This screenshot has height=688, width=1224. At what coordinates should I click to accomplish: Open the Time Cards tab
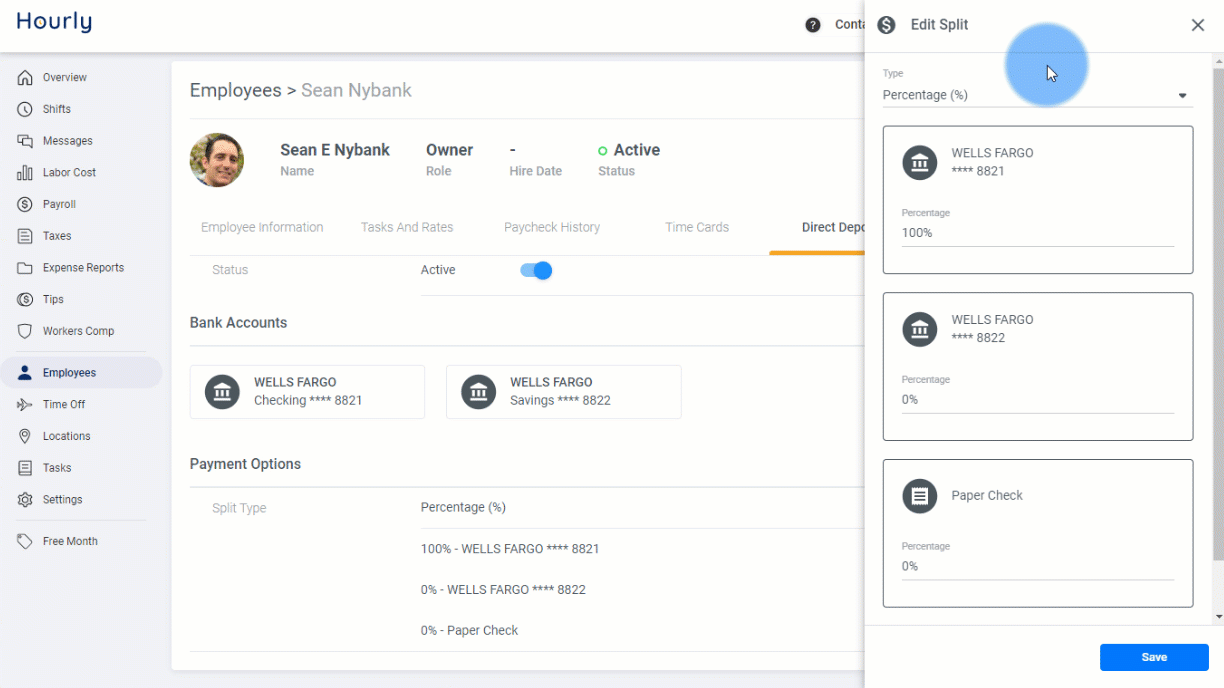point(697,227)
